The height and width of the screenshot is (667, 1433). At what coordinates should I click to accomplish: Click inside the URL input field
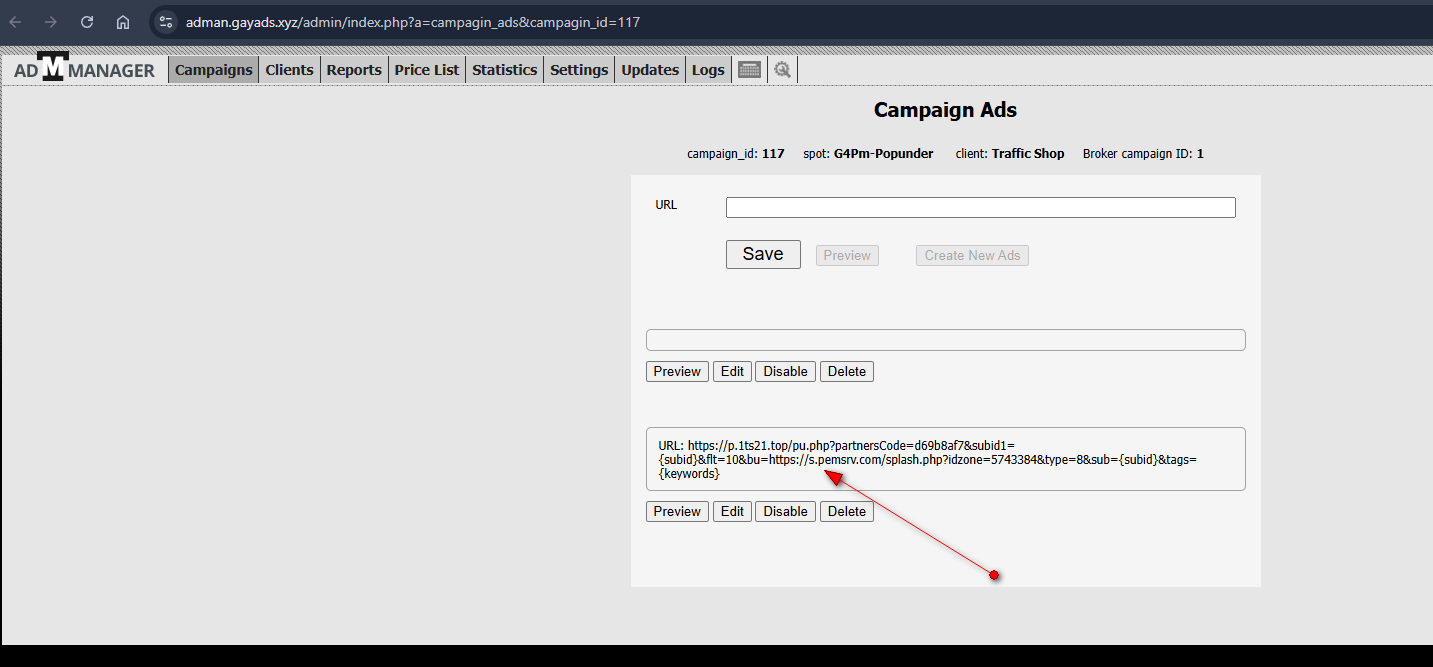pyautogui.click(x=980, y=207)
